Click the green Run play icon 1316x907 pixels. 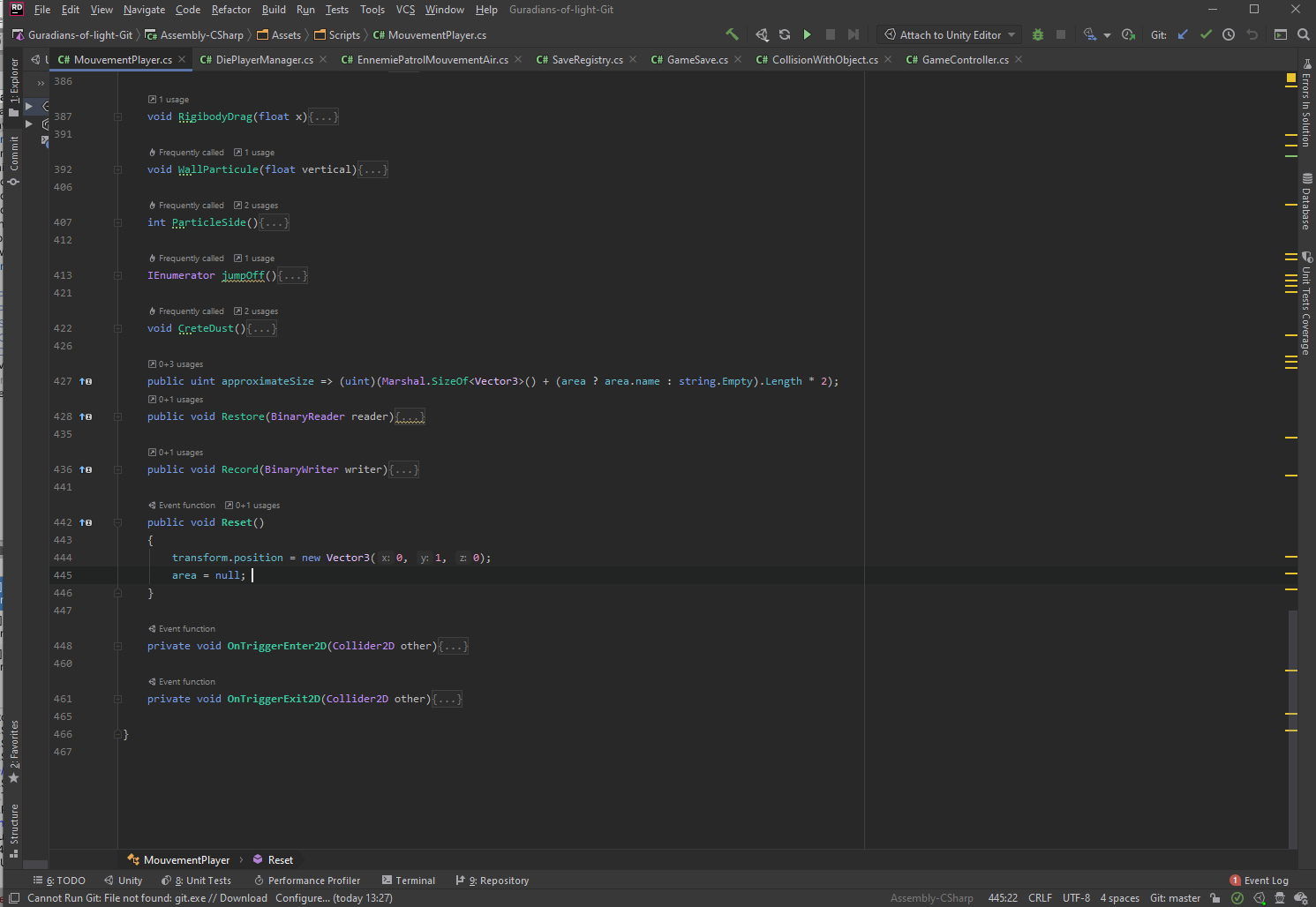tap(807, 34)
